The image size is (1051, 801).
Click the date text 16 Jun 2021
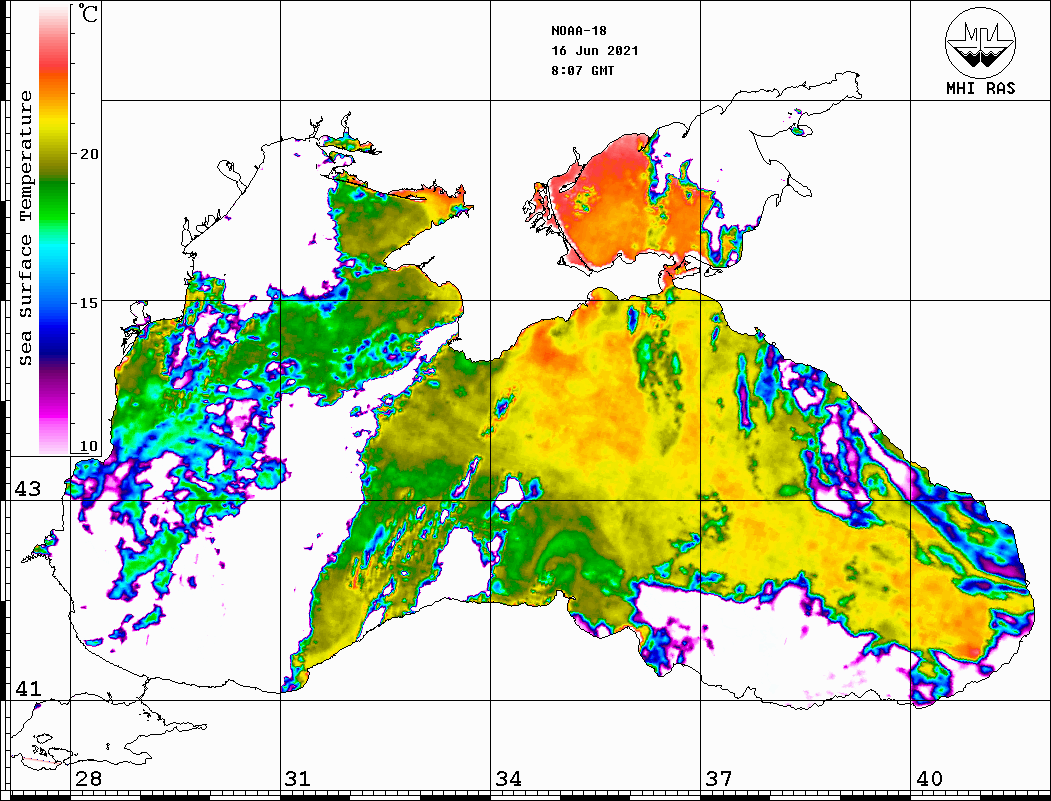[x=595, y=51]
